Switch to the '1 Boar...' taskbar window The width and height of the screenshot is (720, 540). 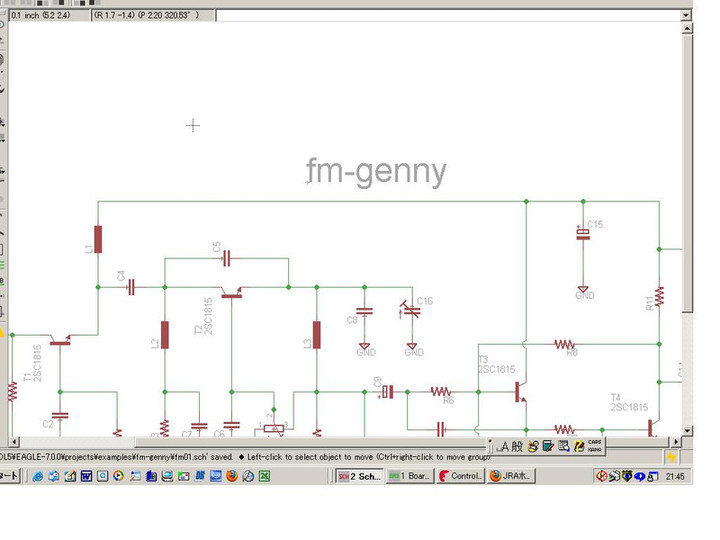tap(409, 477)
